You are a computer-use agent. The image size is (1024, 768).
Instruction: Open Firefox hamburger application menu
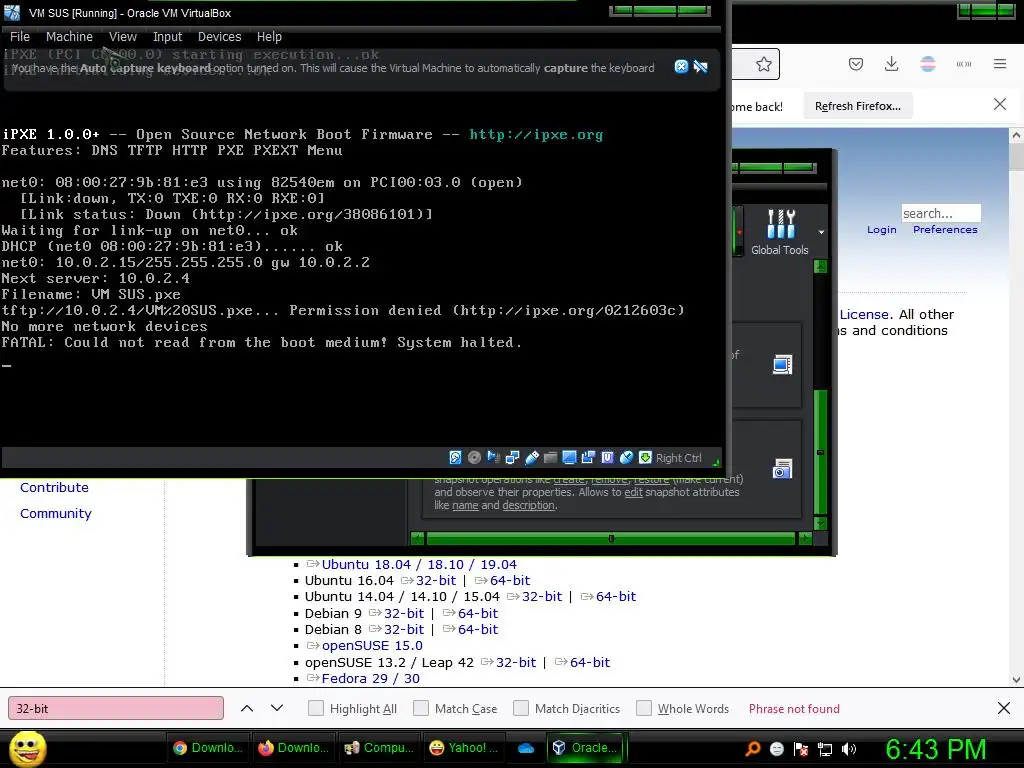[x=1000, y=64]
